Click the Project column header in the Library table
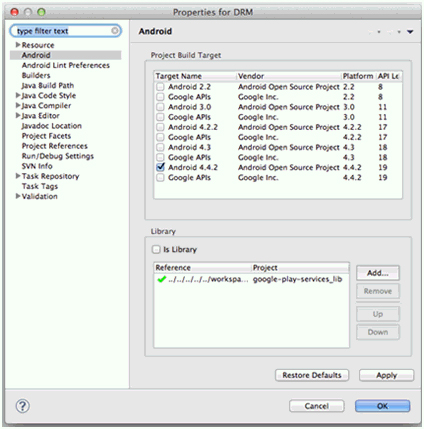The image size is (424, 429). pyautogui.click(x=300, y=268)
